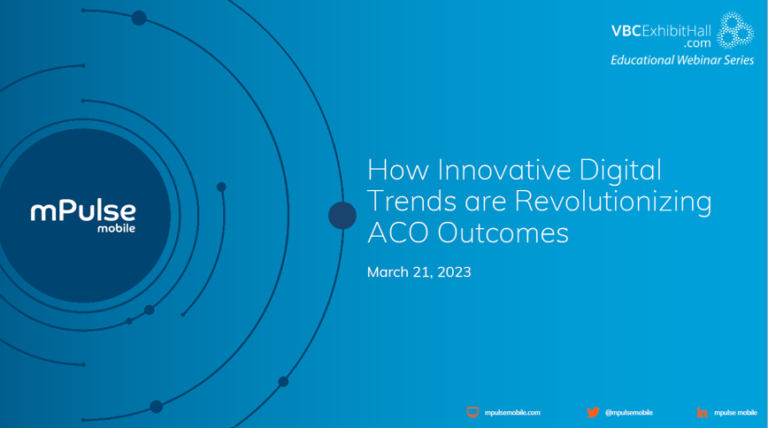Open the mpulse mobile LinkedIn link
This screenshot has width=768, height=428.
735,412
